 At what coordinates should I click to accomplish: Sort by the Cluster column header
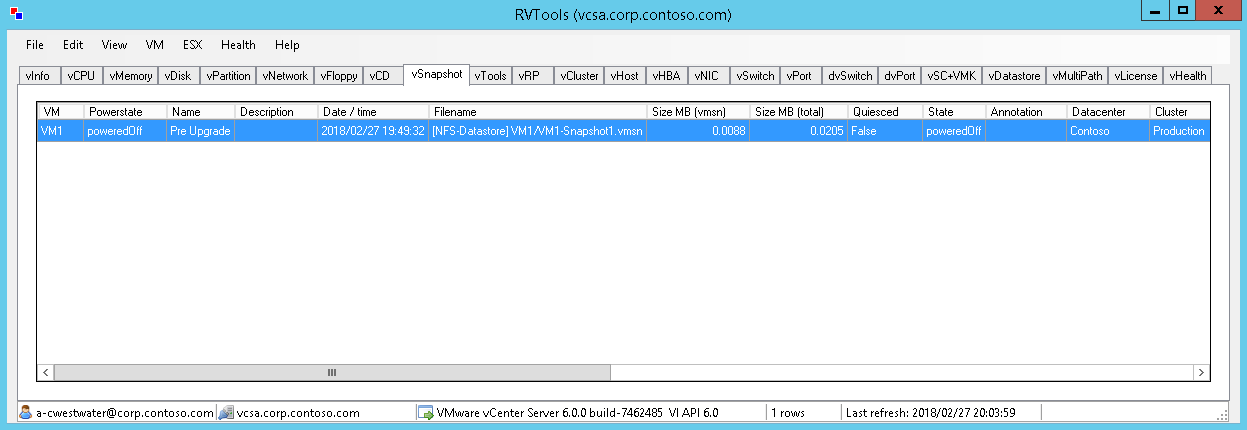pos(1180,112)
